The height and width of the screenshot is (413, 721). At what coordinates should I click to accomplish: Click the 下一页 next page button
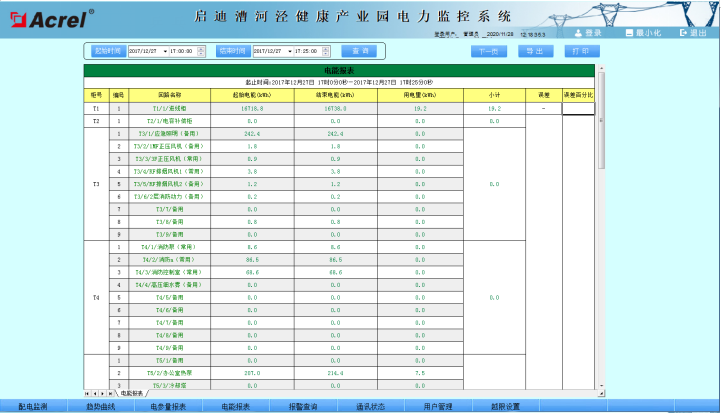click(x=486, y=50)
